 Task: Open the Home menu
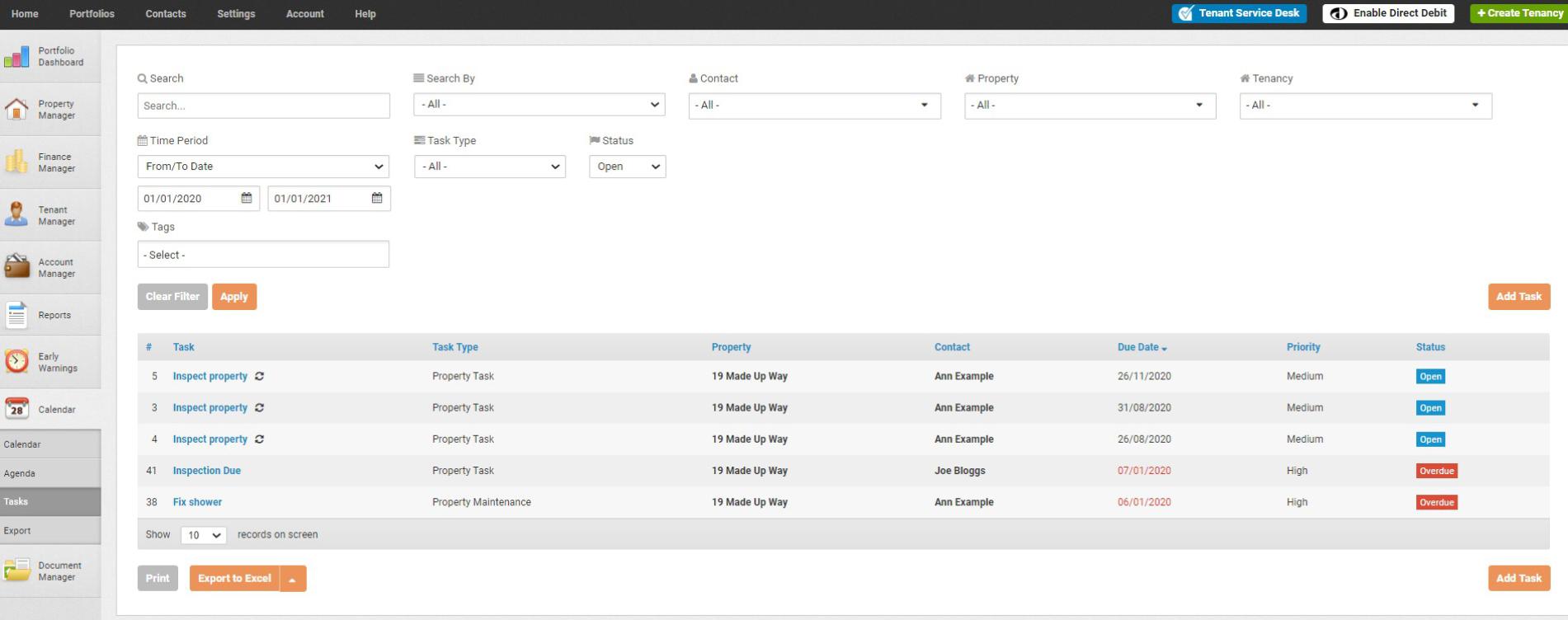[25, 14]
